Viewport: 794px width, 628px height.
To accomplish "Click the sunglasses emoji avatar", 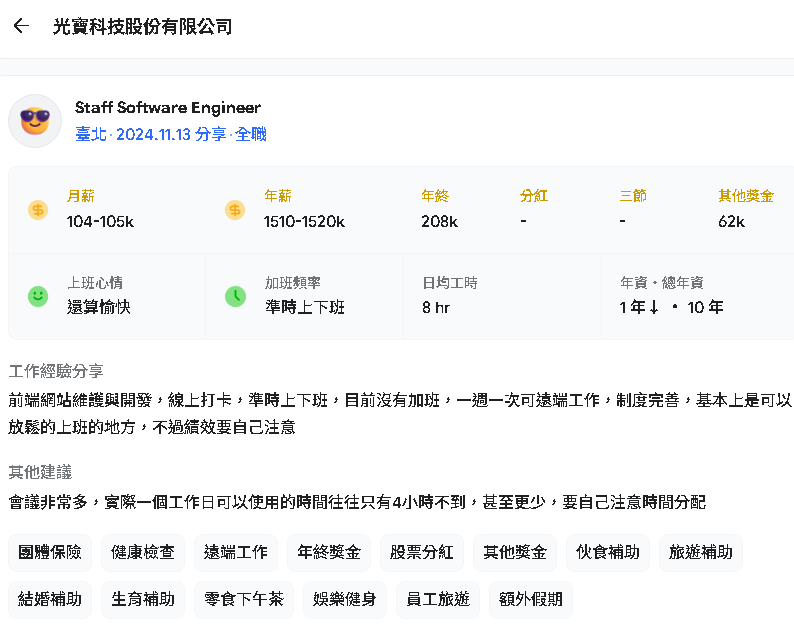I will [35, 121].
